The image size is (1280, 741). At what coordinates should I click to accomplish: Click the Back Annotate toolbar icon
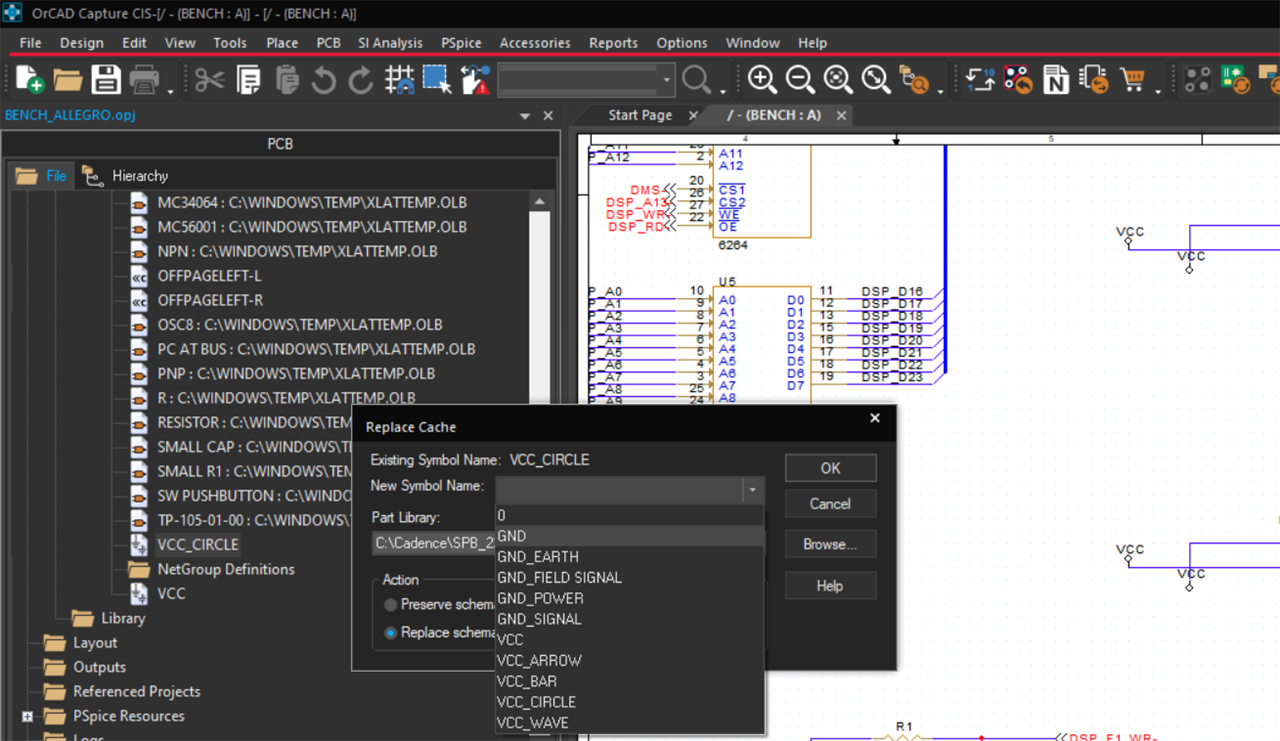click(x=1018, y=80)
